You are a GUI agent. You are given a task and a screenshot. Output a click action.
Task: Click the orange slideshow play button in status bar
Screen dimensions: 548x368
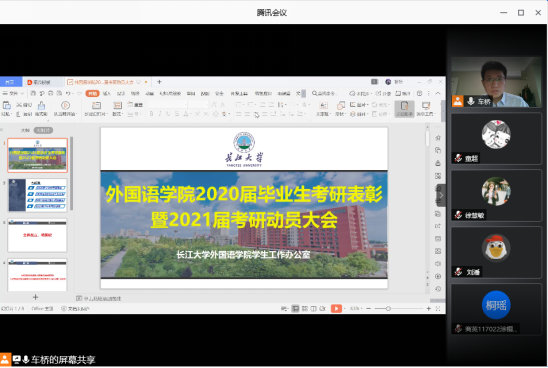(x=336, y=309)
